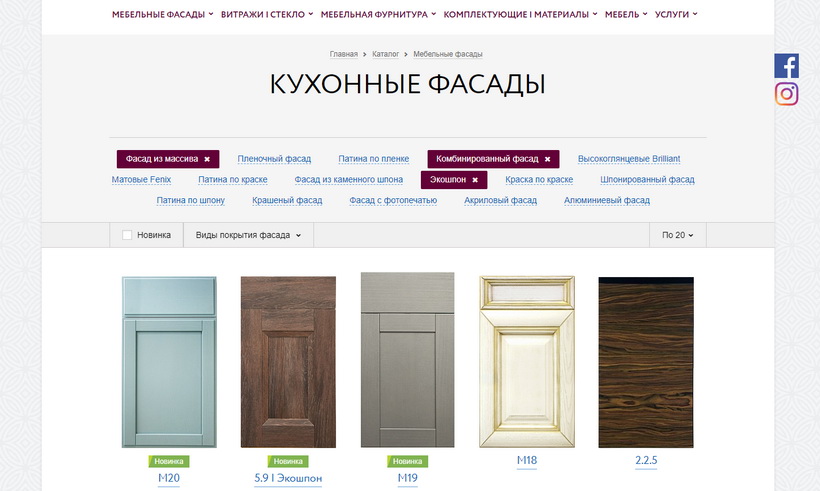The height and width of the screenshot is (491, 820).
Task: Enable the Алюминиевый фасад filter
Action: tap(607, 200)
